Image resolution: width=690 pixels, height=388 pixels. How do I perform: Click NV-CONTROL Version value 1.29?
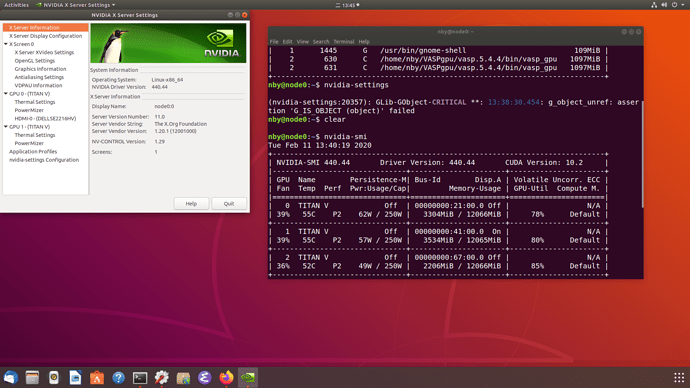(x=159, y=142)
